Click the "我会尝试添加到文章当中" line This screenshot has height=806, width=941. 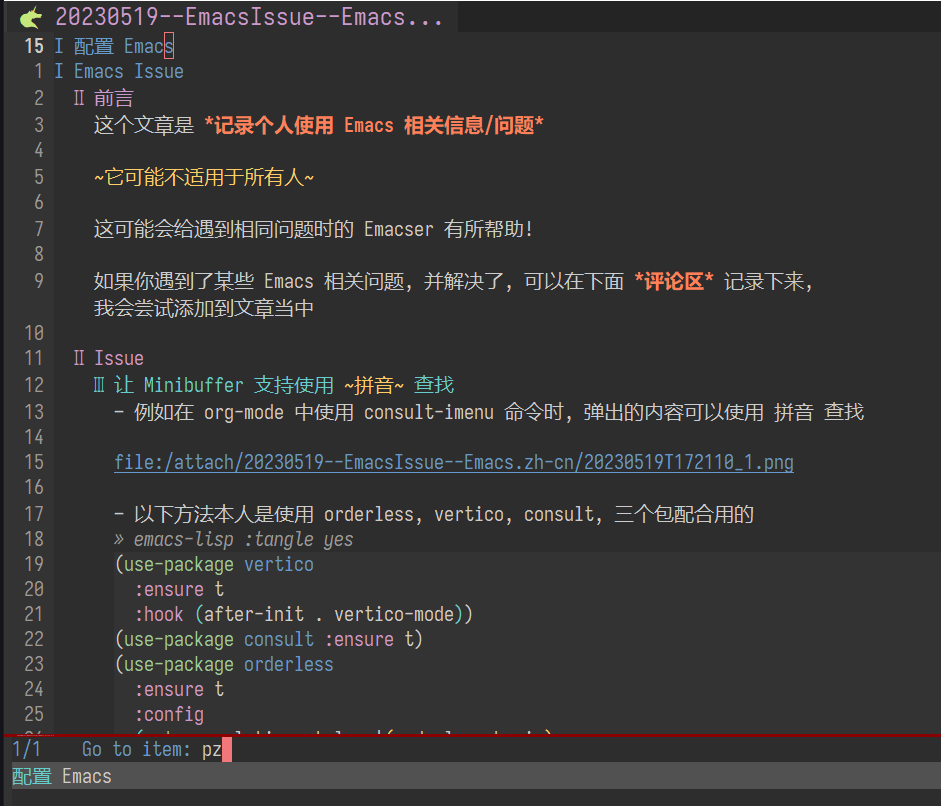point(204,308)
